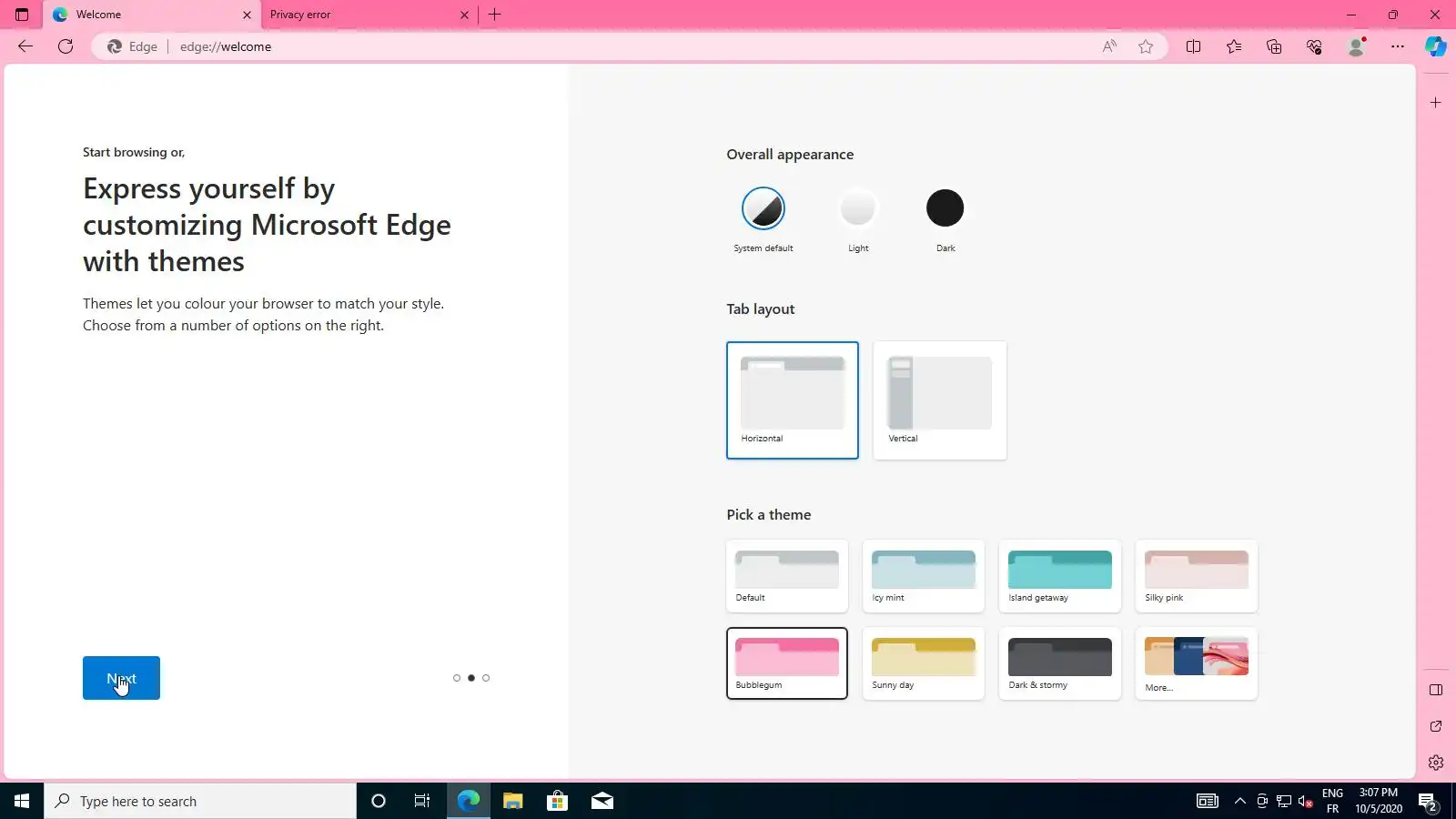The height and width of the screenshot is (819, 1456).
Task: Open Microsoft Store from taskbar
Action: click(x=557, y=801)
